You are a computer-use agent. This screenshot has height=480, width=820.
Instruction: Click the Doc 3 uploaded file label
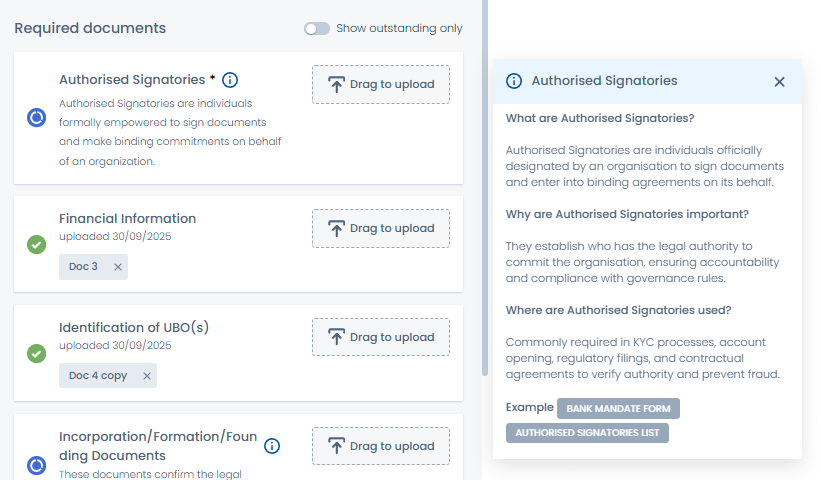83,267
